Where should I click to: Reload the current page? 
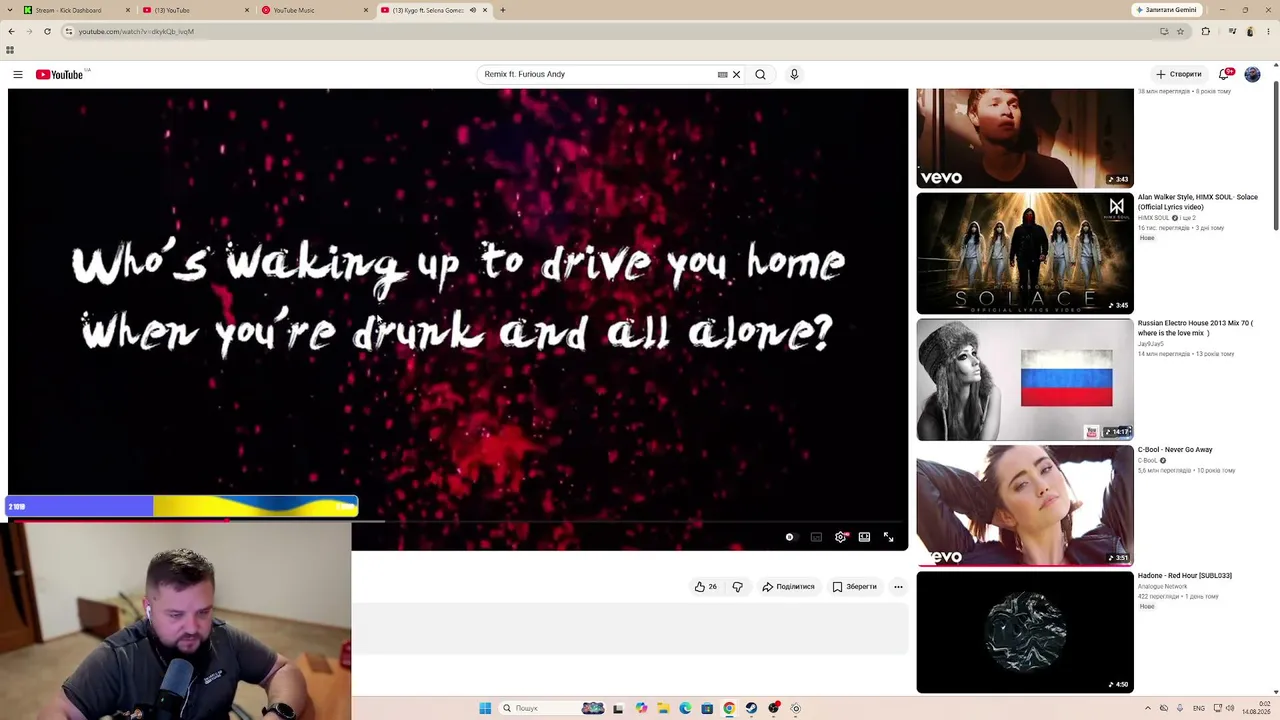[47, 31]
